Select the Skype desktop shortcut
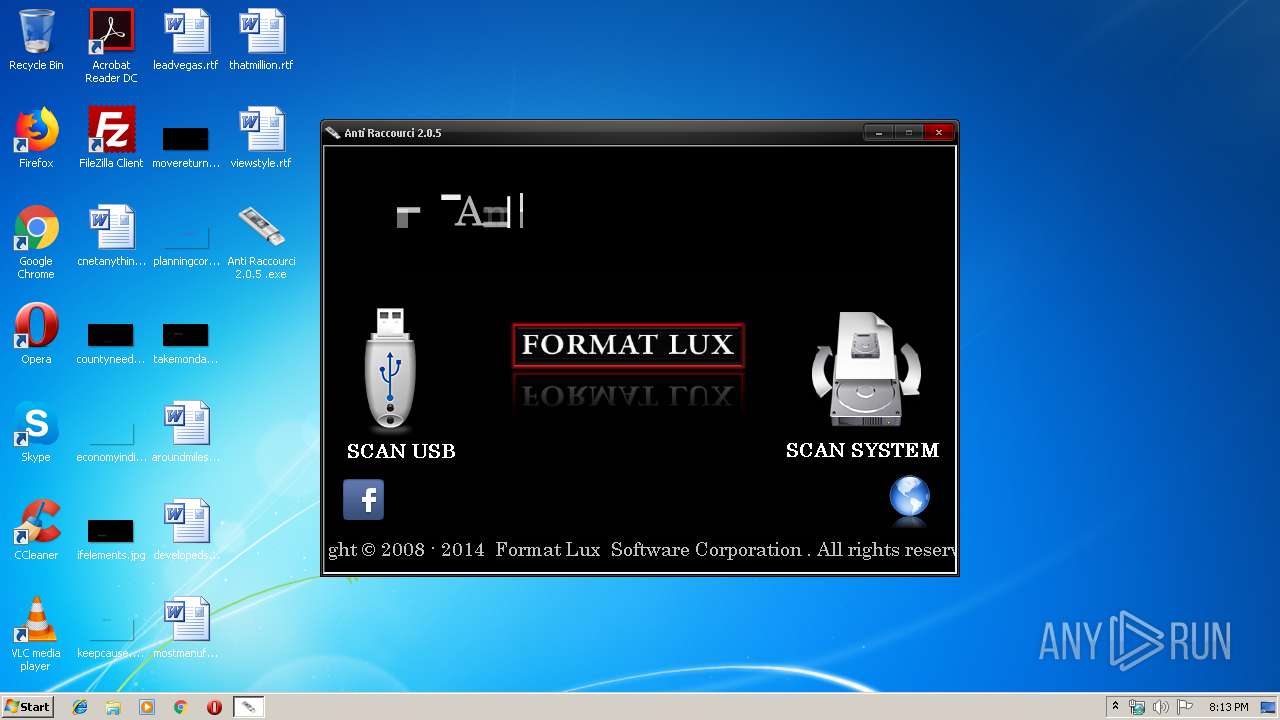Screen dimensions: 1280x720 [36, 432]
